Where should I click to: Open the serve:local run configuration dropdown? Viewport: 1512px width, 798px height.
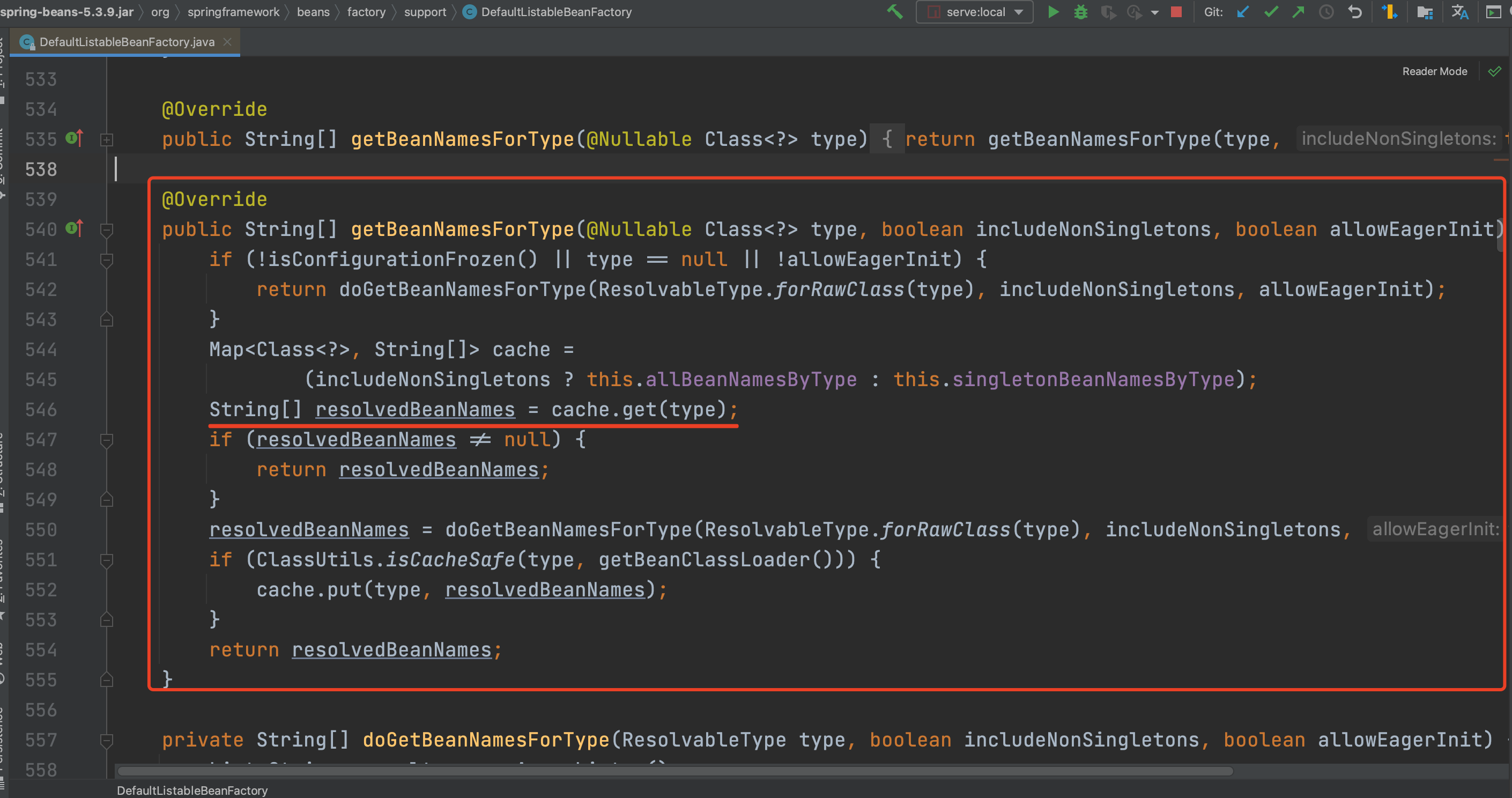974,12
